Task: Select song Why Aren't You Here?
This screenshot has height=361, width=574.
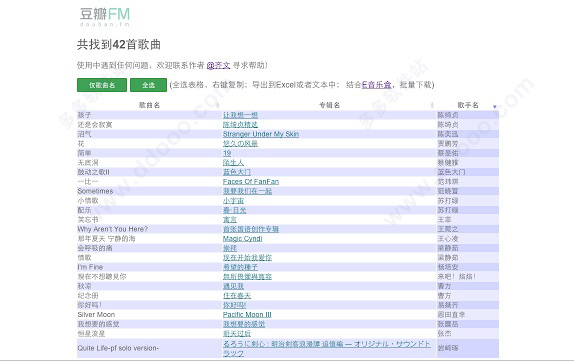Action: (112, 229)
